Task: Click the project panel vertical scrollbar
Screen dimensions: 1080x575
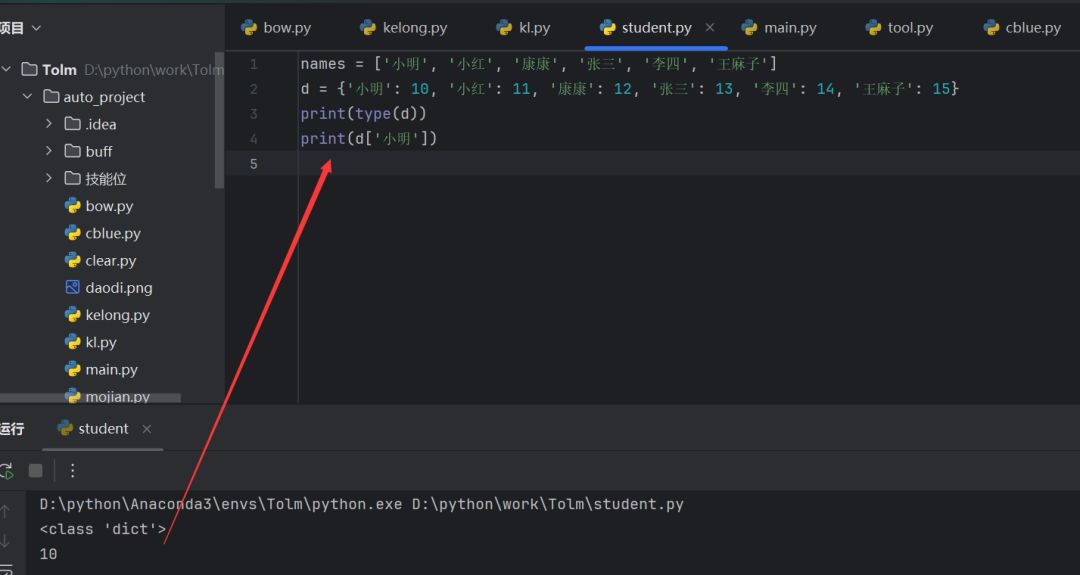Action: point(219,120)
